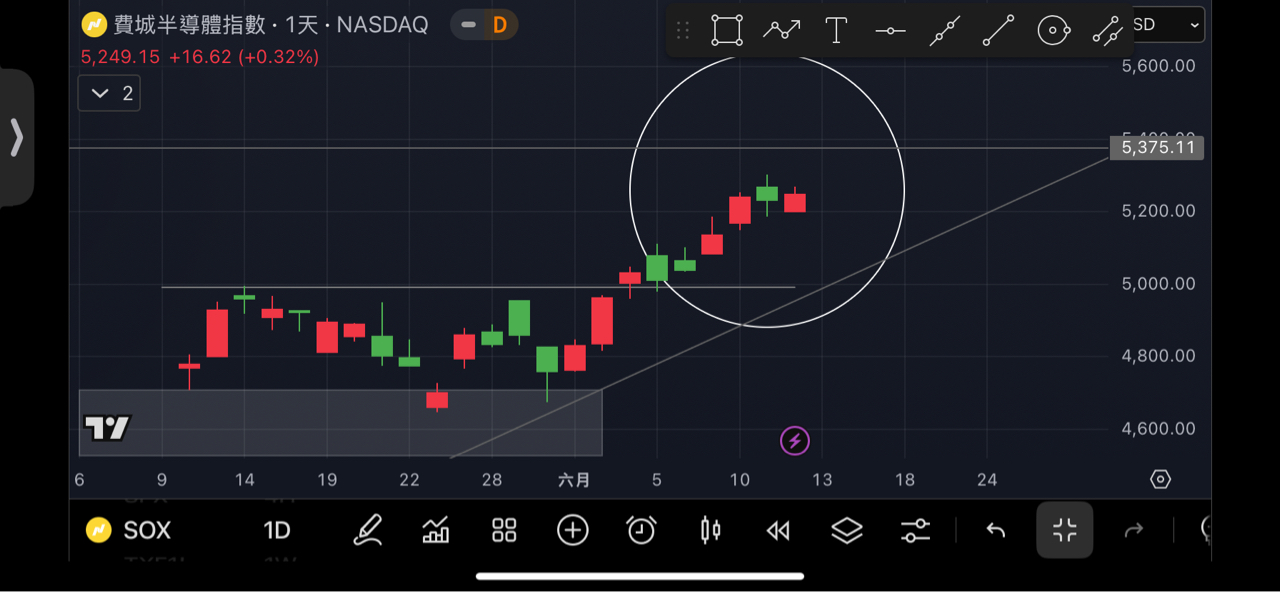
Task: Select the Text tool
Action: (x=836, y=31)
